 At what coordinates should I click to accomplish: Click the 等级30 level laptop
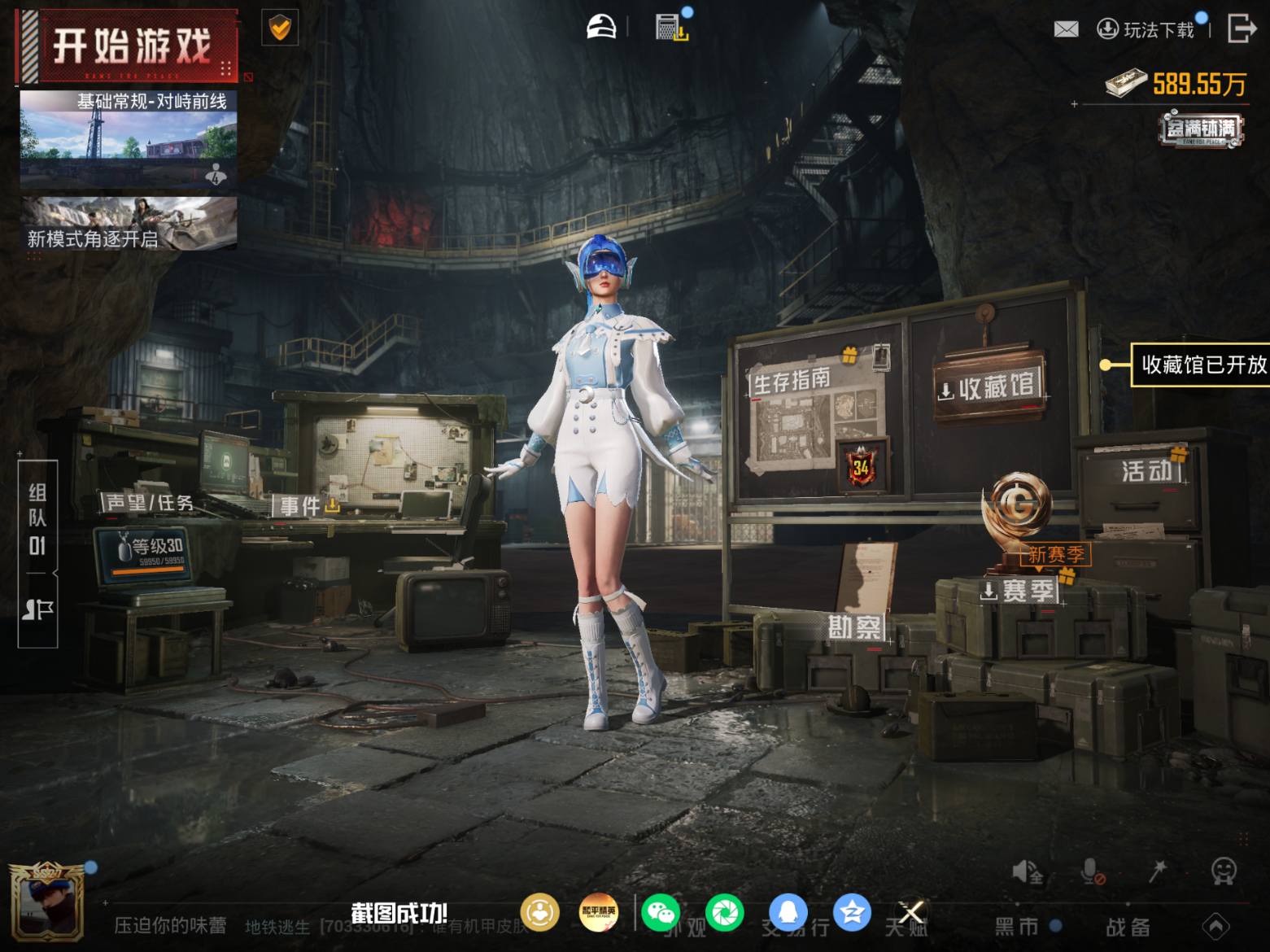pos(148,557)
